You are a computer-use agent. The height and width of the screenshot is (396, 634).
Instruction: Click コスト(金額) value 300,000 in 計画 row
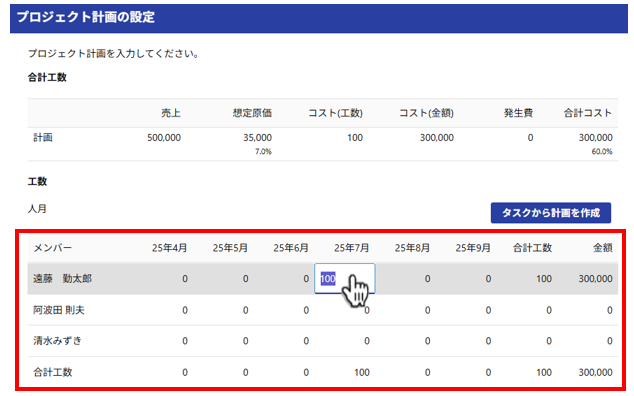437,138
